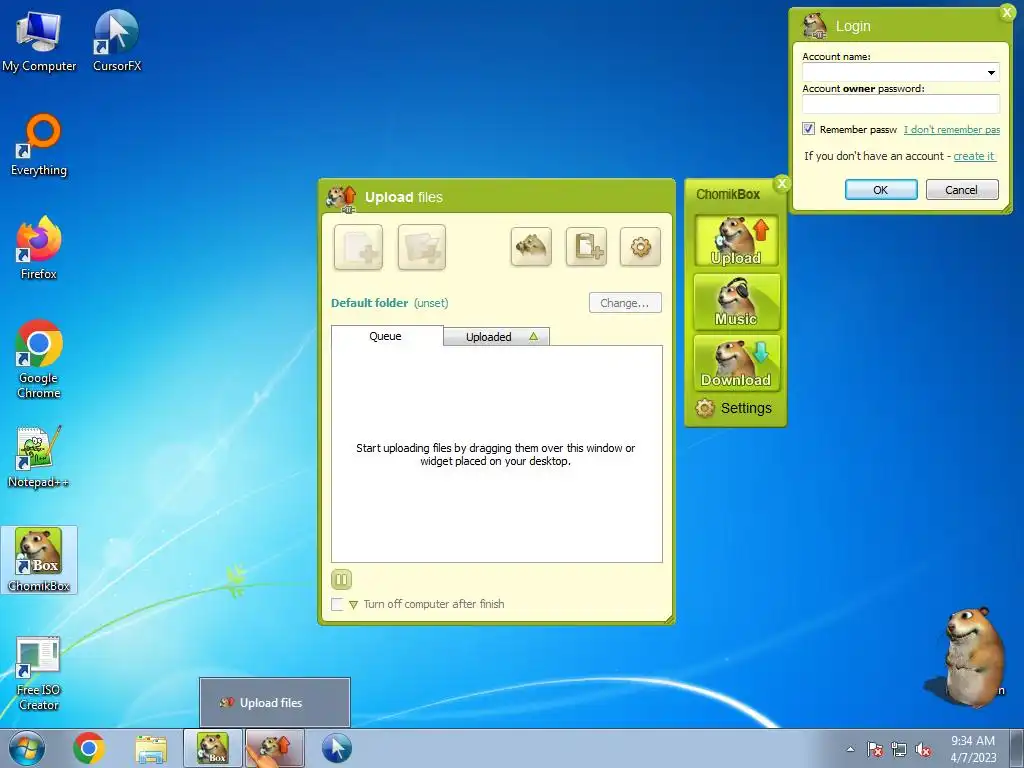Viewport: 1024px width, 768px height.
Task: Open the Windows Start menu
Action: tap(27, 748)
